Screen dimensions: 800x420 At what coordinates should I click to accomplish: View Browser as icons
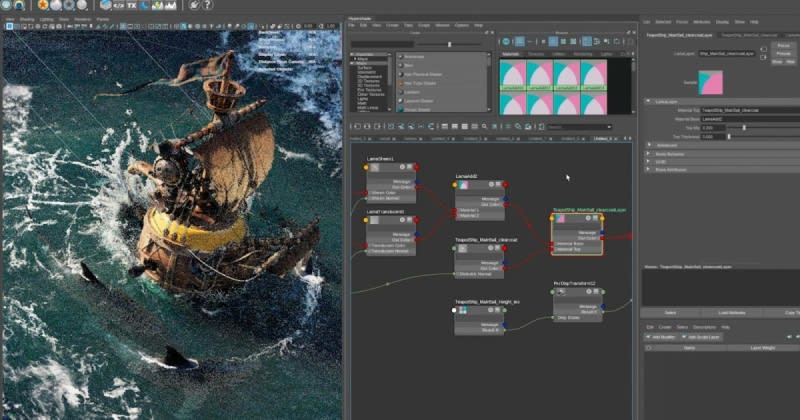[x=519, y=41]
